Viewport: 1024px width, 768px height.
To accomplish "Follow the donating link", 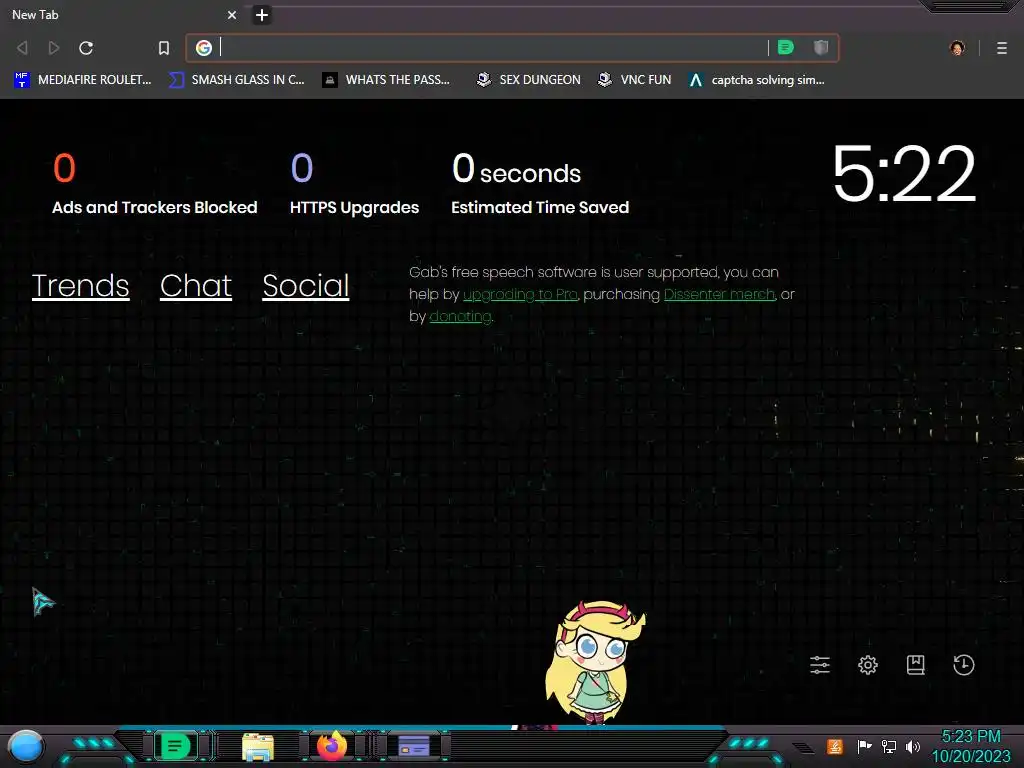I will tap(460, 317).
